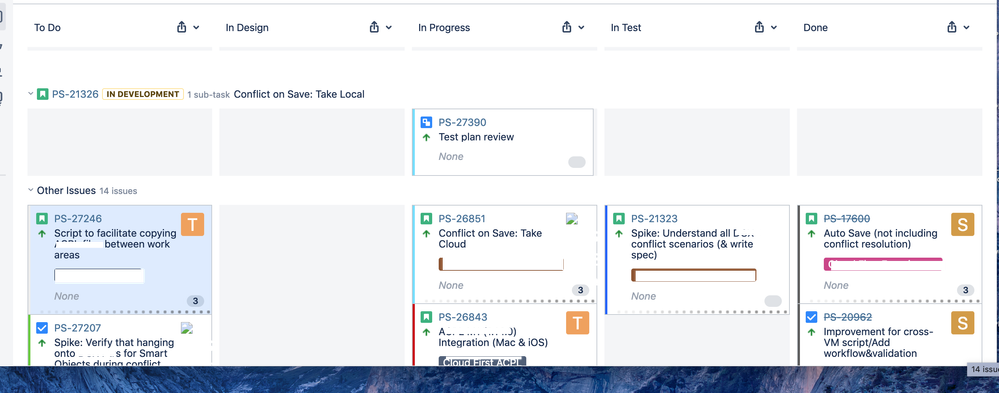
Task: Click the IN DEVELOPMENT status badge
Action: pyautogui.click(x=143, y=94)
